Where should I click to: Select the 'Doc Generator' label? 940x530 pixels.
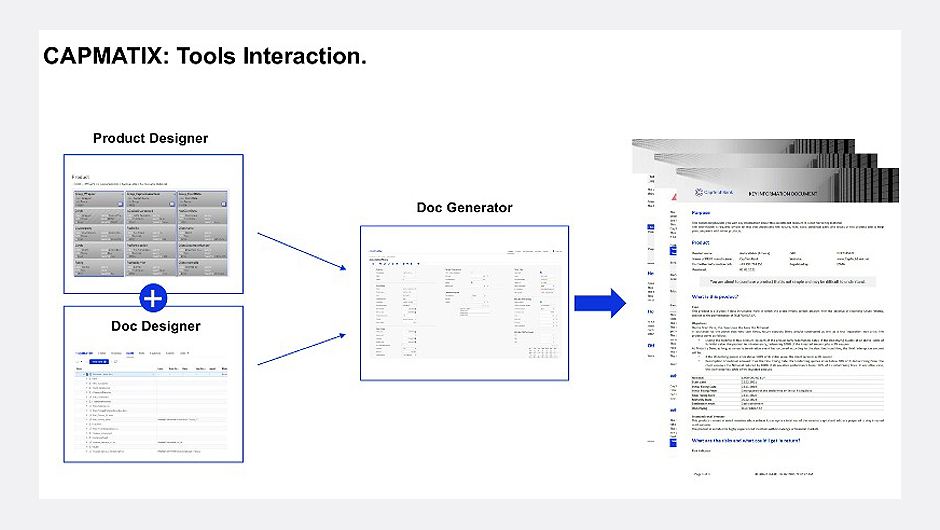point(465,208)
